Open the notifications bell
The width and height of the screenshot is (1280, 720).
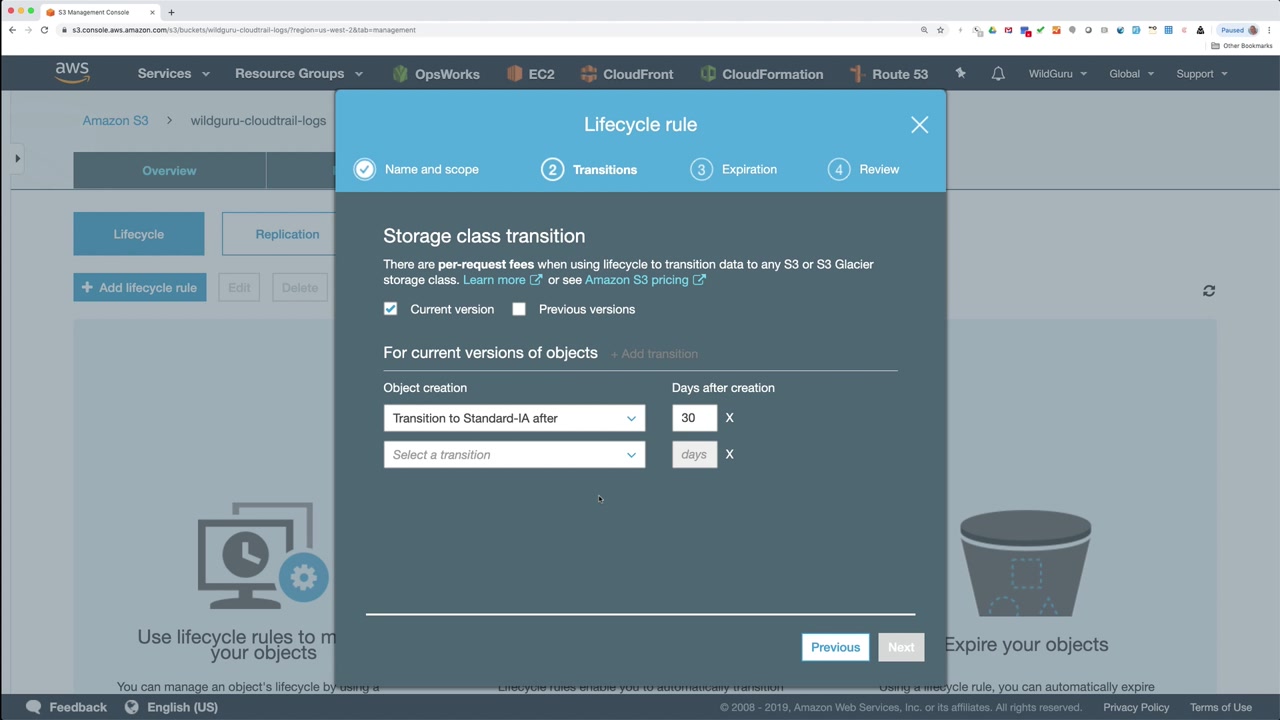click(x=998, y=73)
